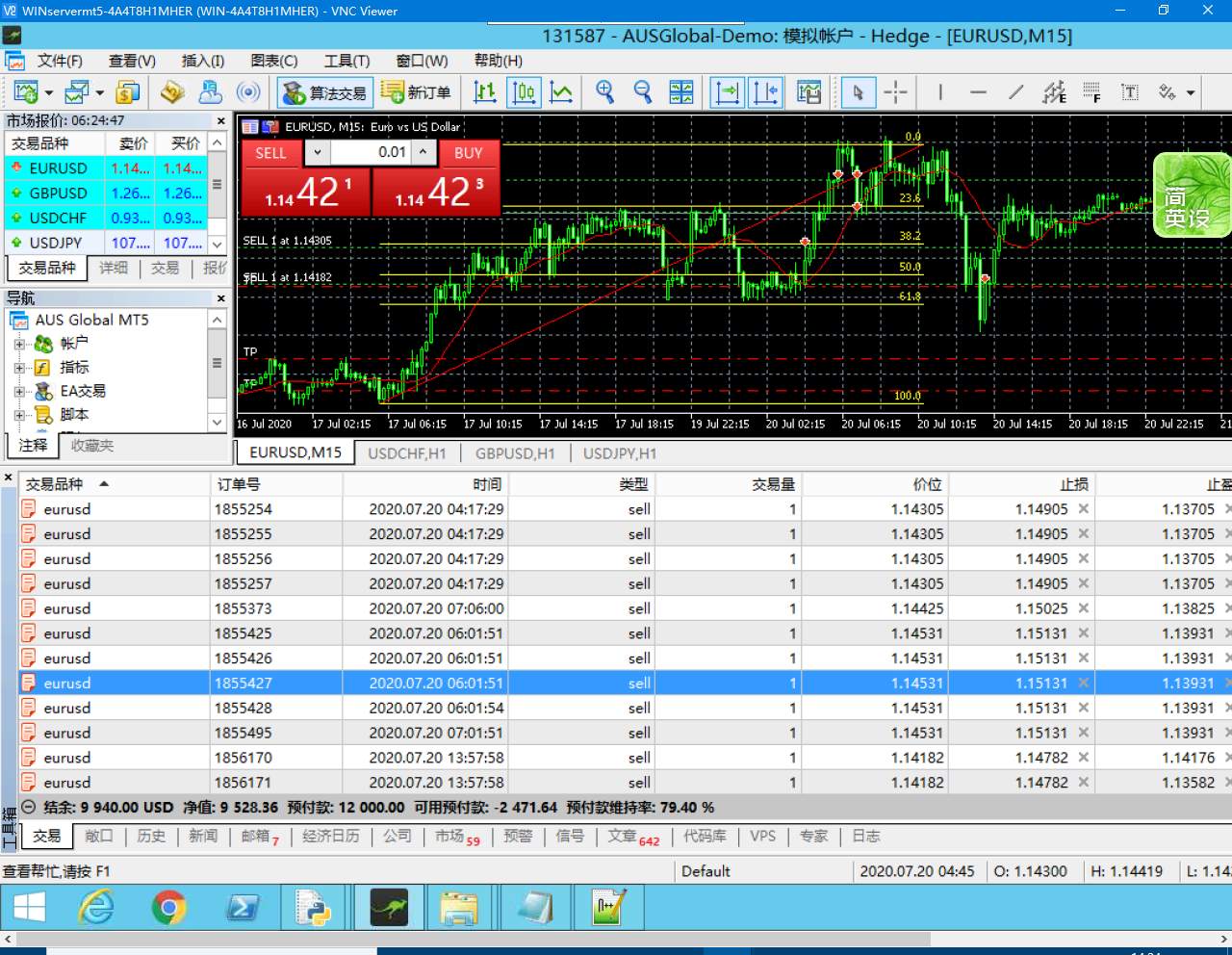
Task: Click the red BUY price button
Action: click(436, 192)
